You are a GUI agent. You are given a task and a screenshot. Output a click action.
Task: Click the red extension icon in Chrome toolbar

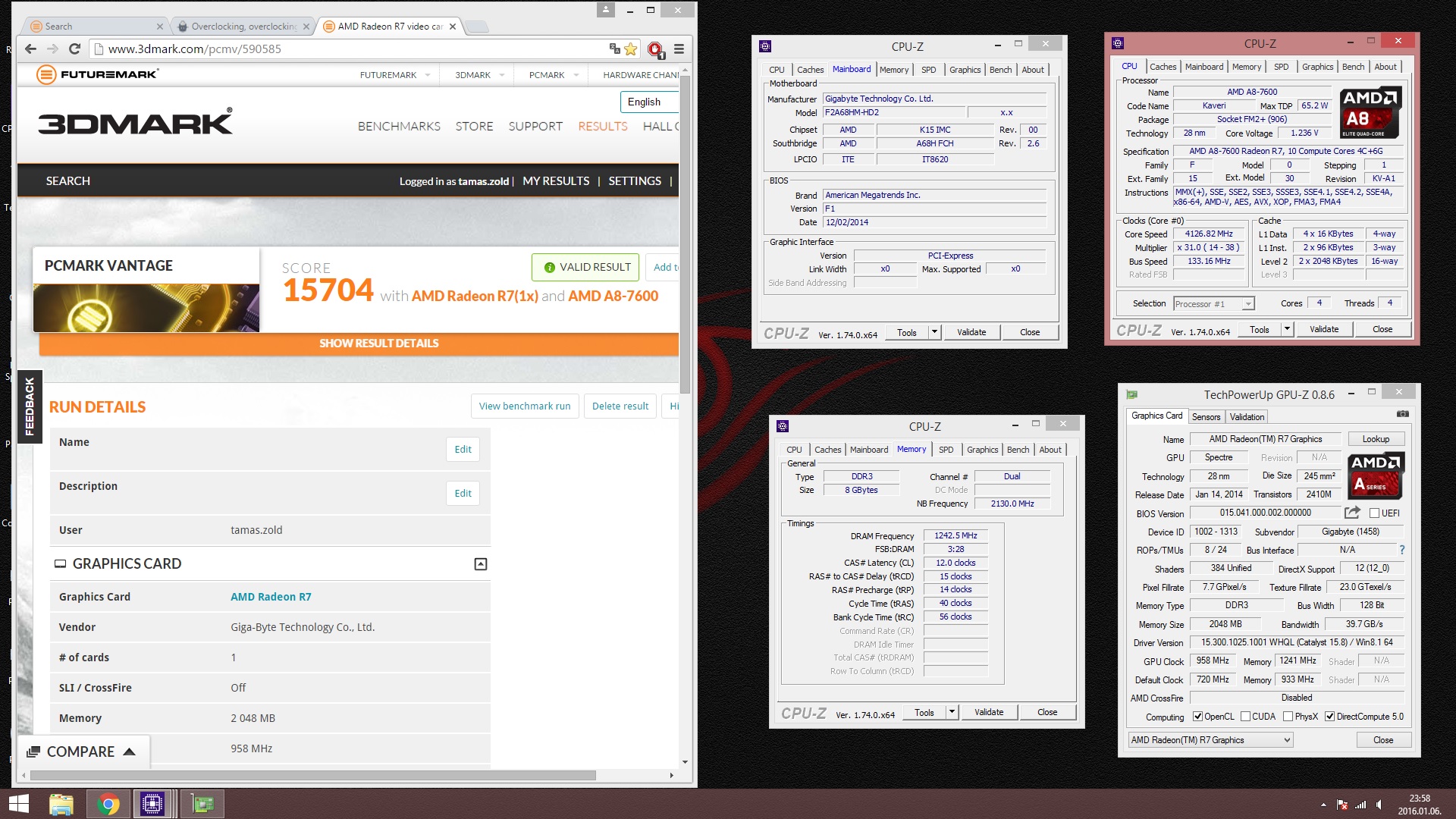[656, 49]
